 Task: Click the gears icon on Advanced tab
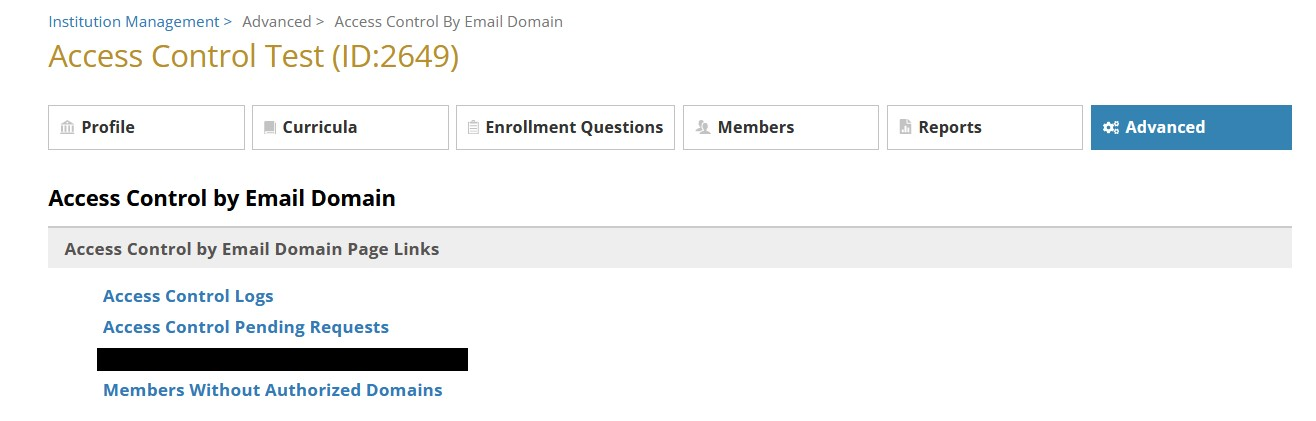click(x=1110, y=128)
